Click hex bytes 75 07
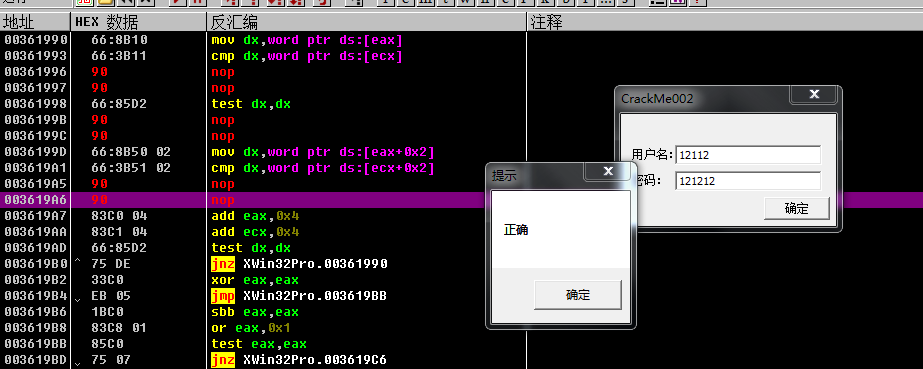This screenshot has width=923, height=369. [x=111, y=359]
